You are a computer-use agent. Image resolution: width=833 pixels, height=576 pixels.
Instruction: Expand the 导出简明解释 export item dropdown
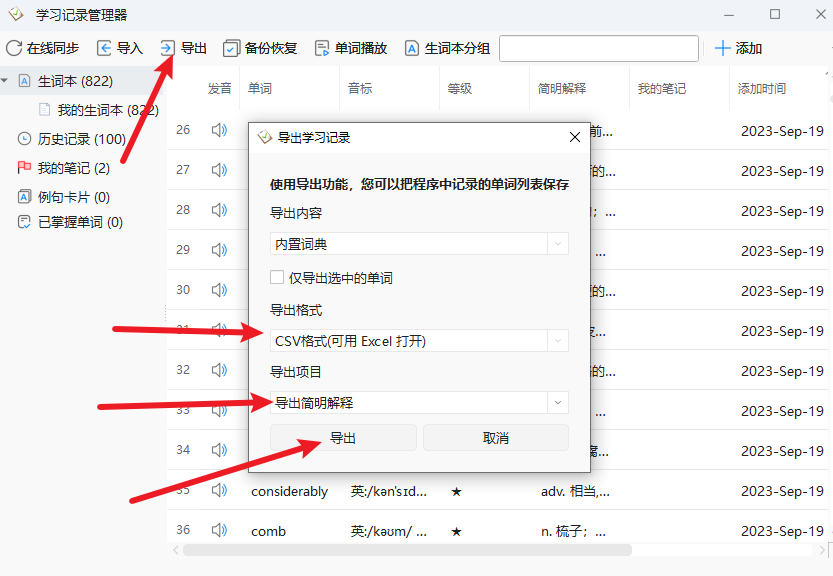tap(558, 402)
